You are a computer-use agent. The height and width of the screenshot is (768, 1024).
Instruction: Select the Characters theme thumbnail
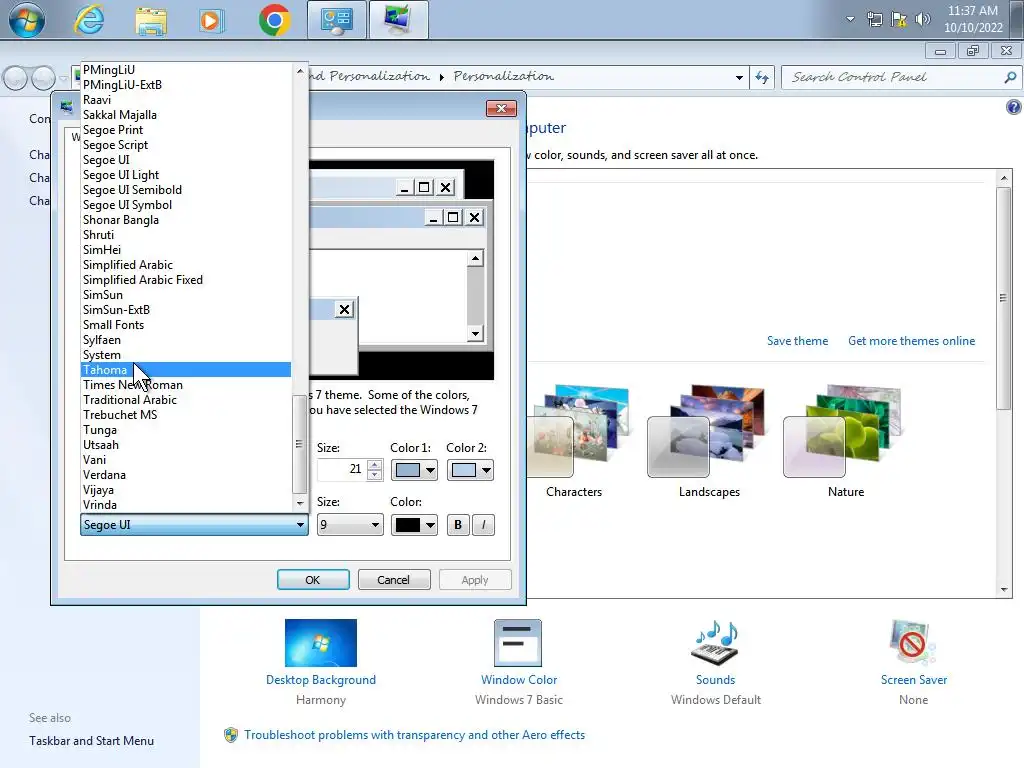click(578, 431)
